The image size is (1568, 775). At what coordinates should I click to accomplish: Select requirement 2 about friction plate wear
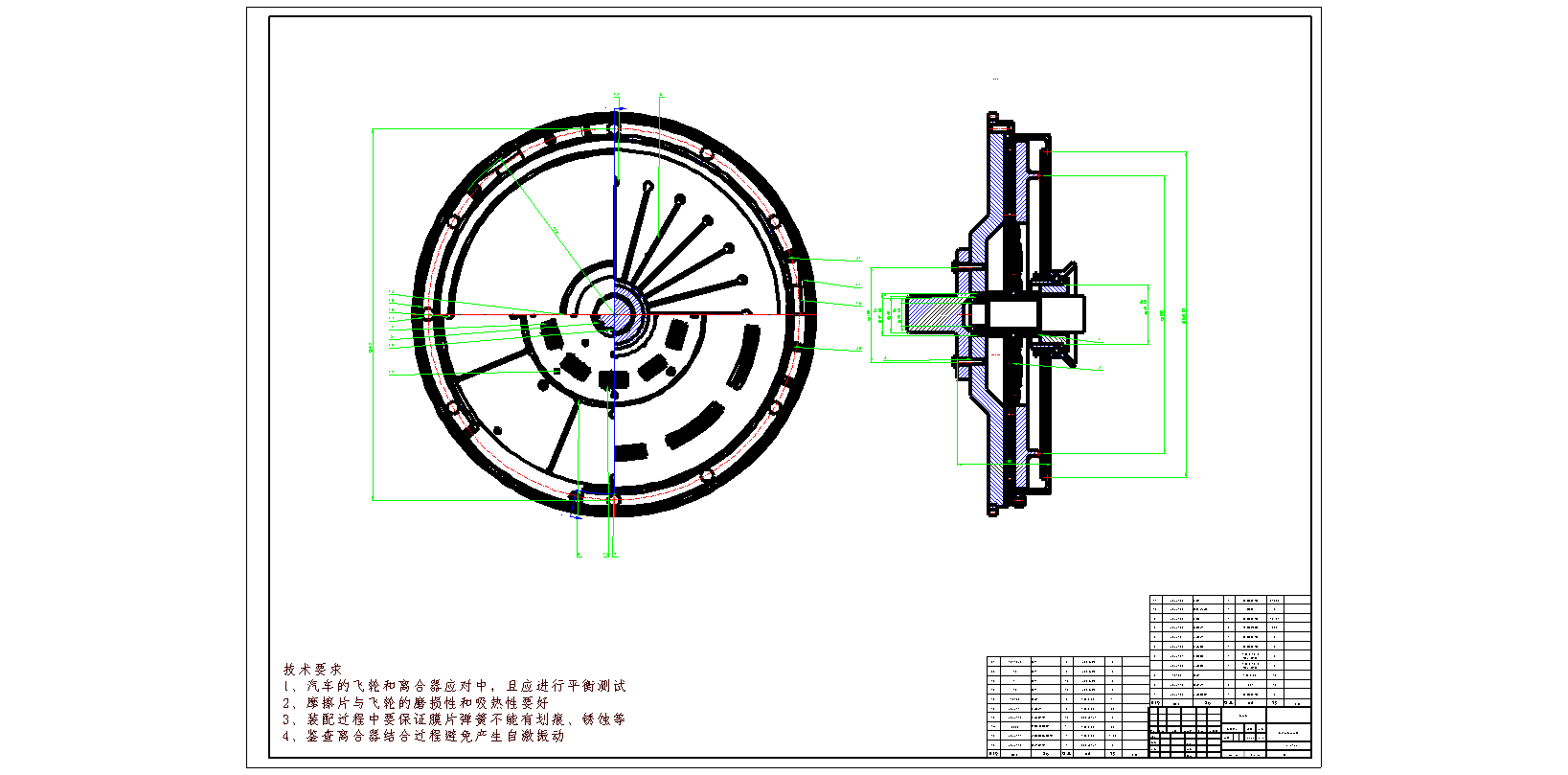tap(416, 702)
